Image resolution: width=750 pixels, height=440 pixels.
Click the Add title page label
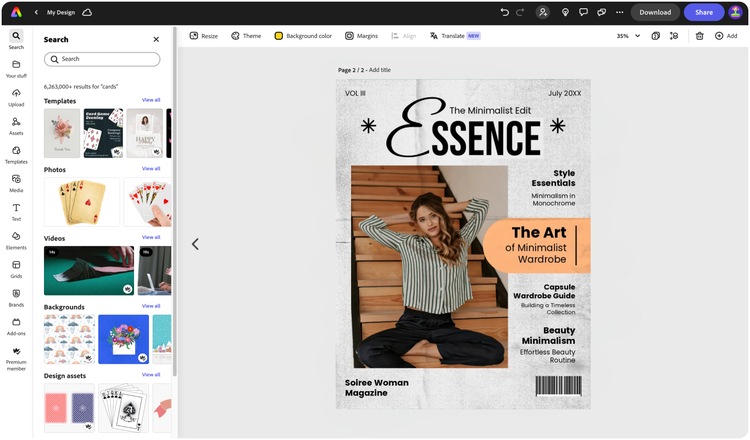pyautogui.click(x=380, y=70)
